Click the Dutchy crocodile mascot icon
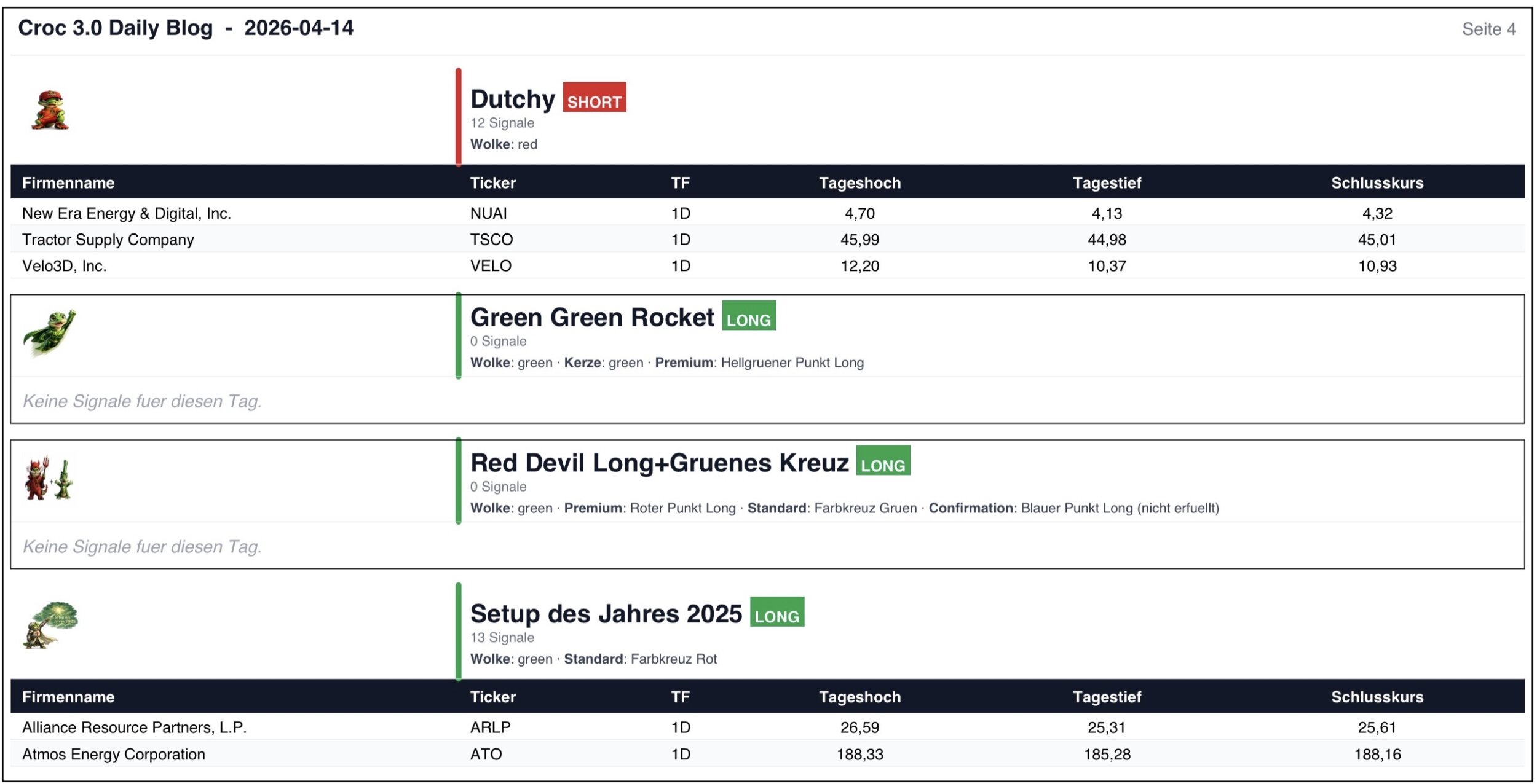This screenshot has width=1537, height=784. (50, 111)
